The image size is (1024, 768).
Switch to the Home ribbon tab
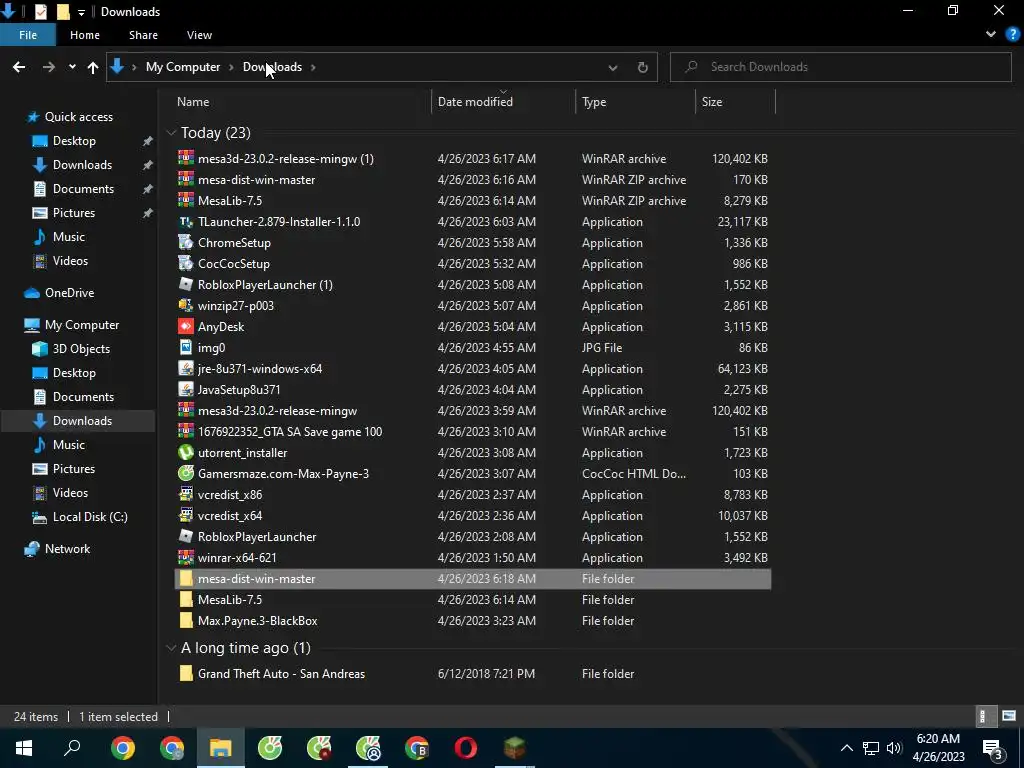(85, 35)
